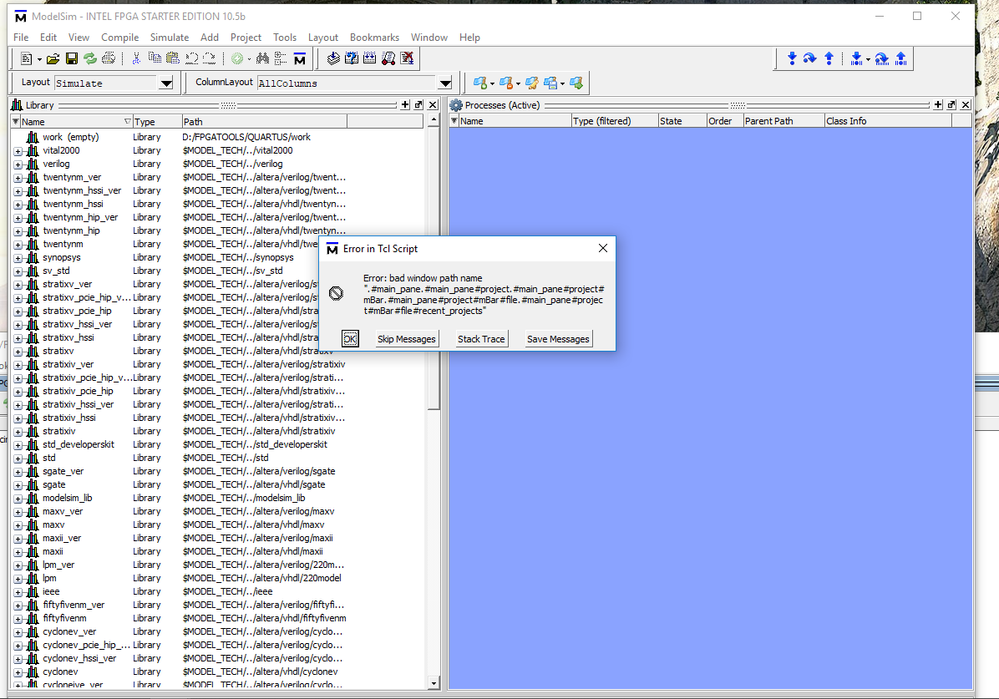Click the Step Out up arrow icon

point(829,59)
